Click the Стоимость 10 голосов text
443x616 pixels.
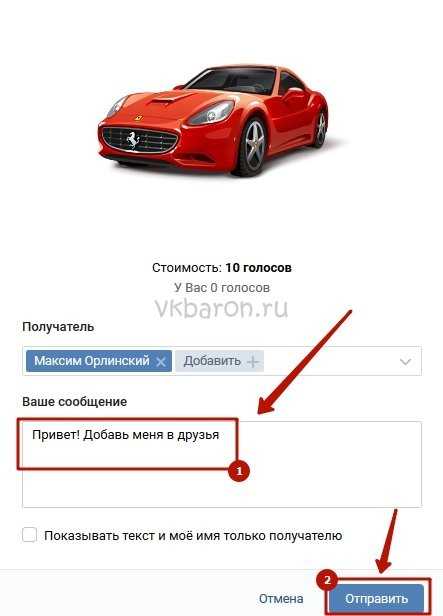(222, 268)
